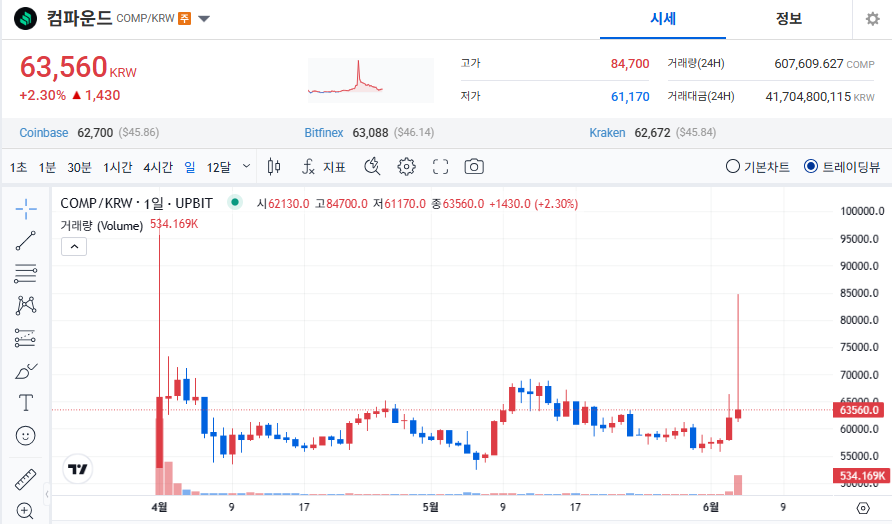Click the alert clock icon
Viewport: 892px width, 524px height.
click(372, 167)
